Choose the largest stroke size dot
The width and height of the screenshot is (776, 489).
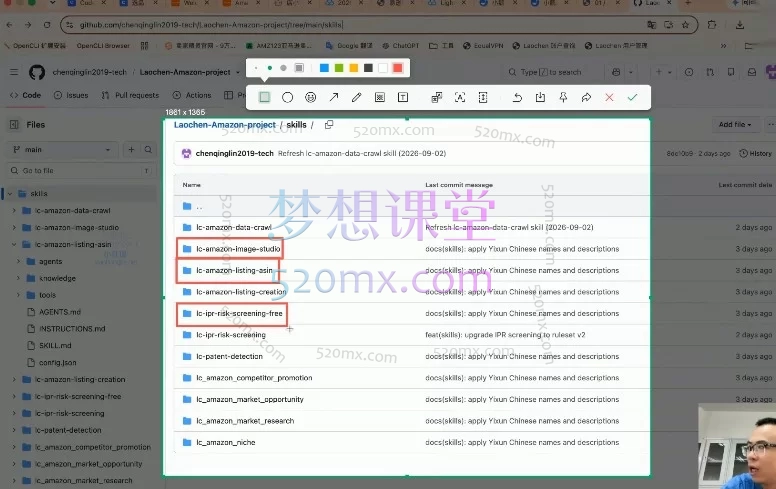pos(283,68)
